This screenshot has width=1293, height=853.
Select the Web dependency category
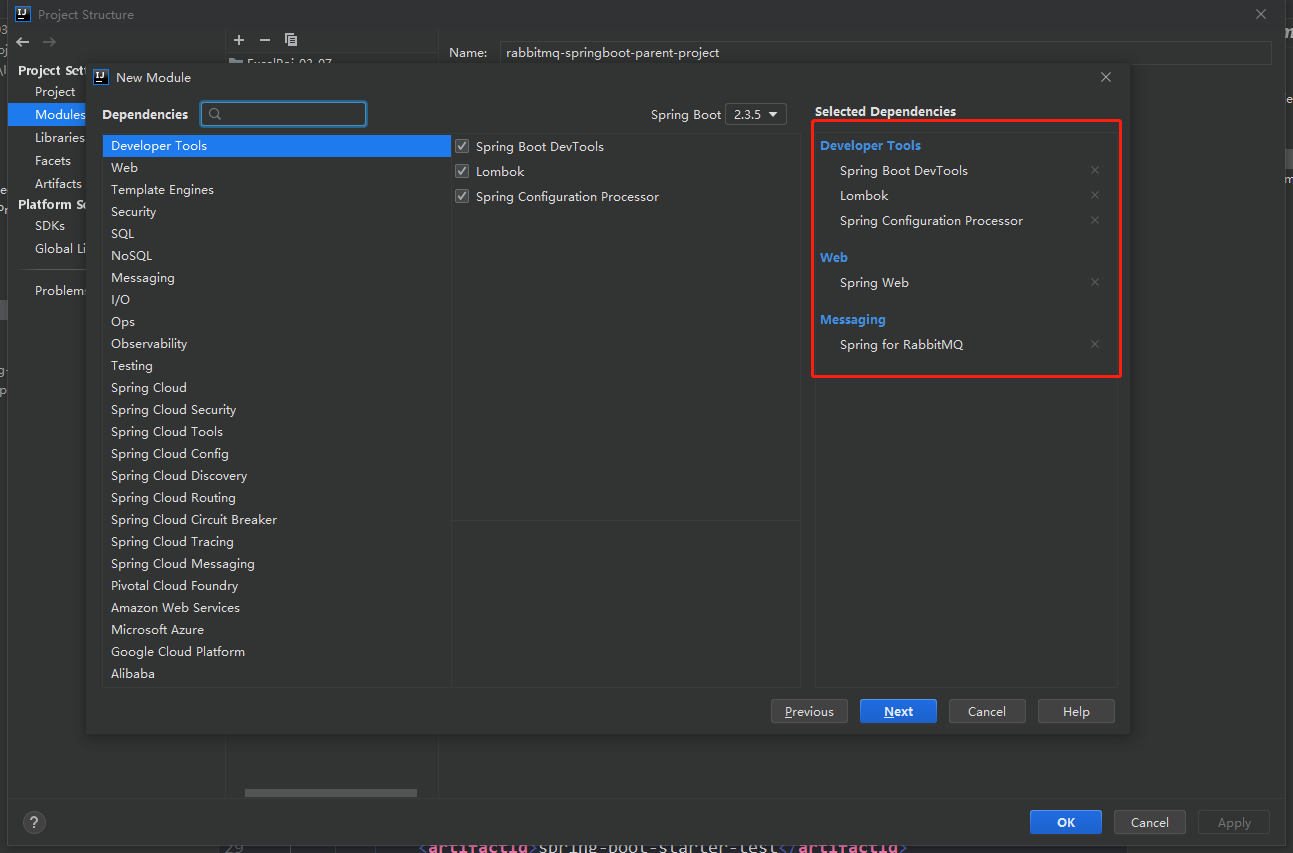pos(277,168)
